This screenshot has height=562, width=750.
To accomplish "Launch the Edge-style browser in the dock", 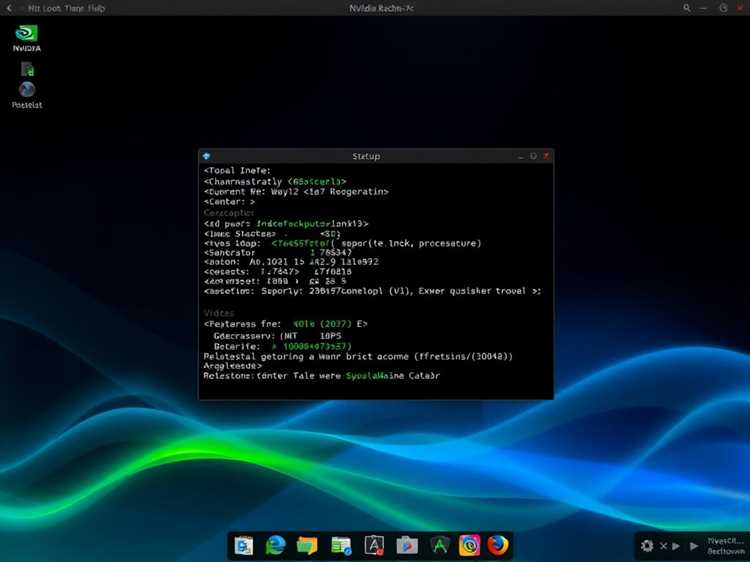I will (276, 546).
